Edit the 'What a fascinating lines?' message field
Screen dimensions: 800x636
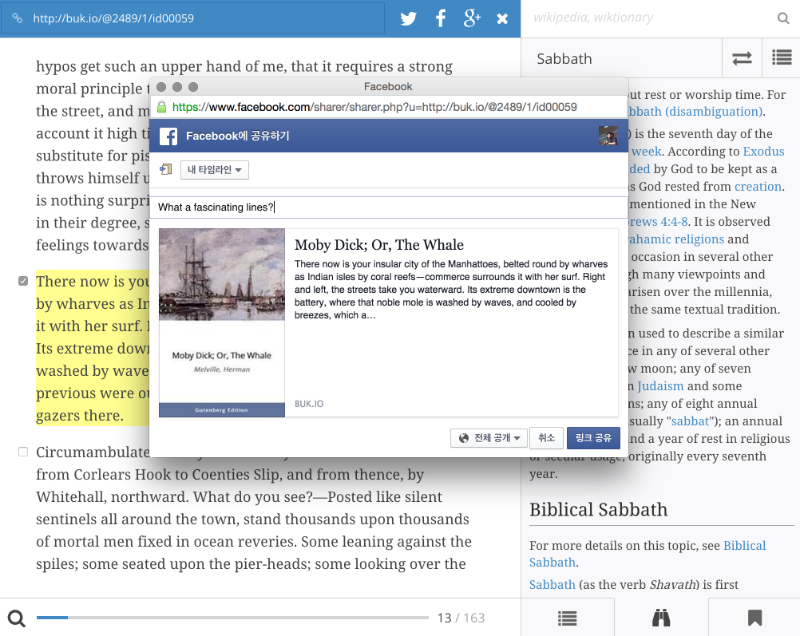[388, 207]
